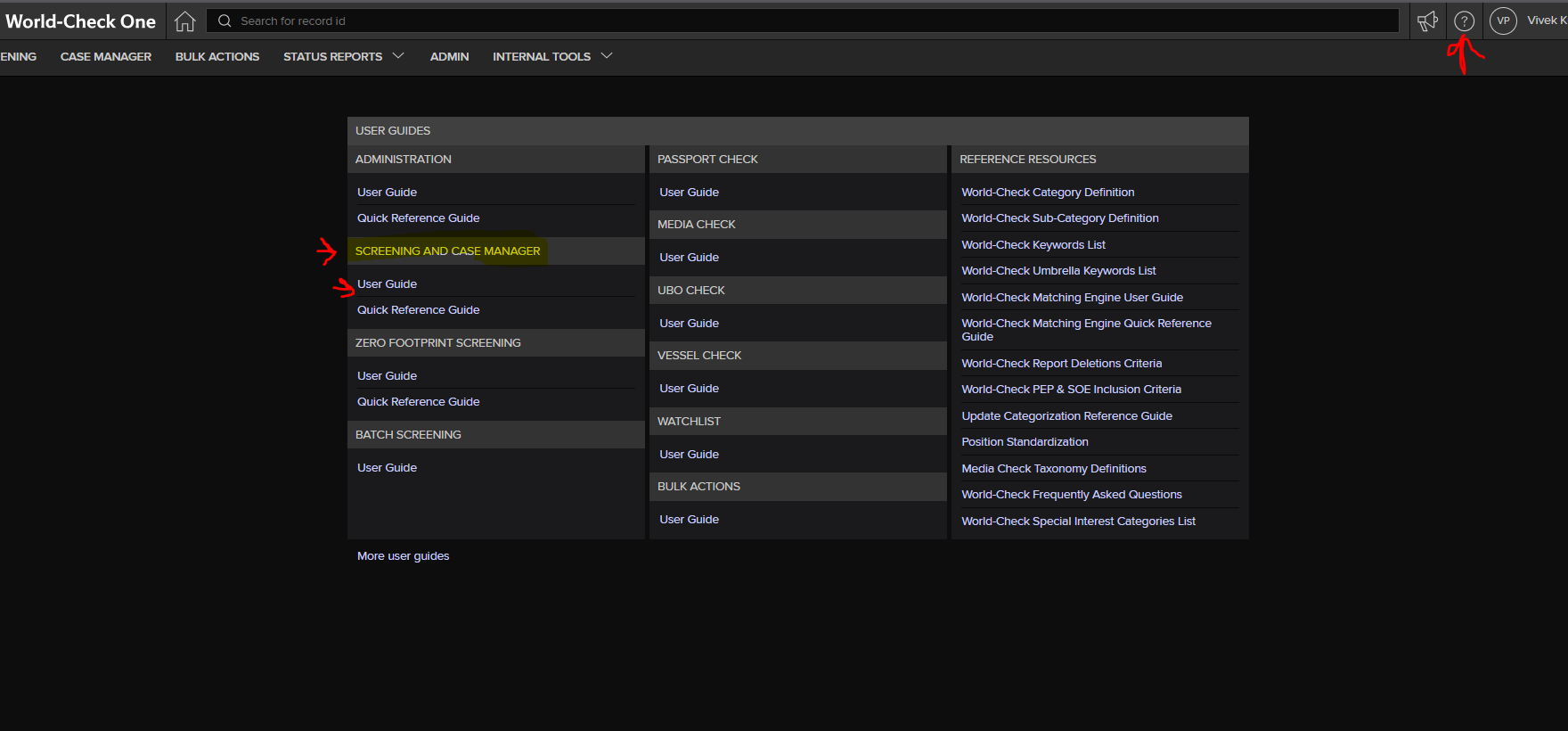Open the Internal Tools menu
1568x731 pixels.
(542, 56)
